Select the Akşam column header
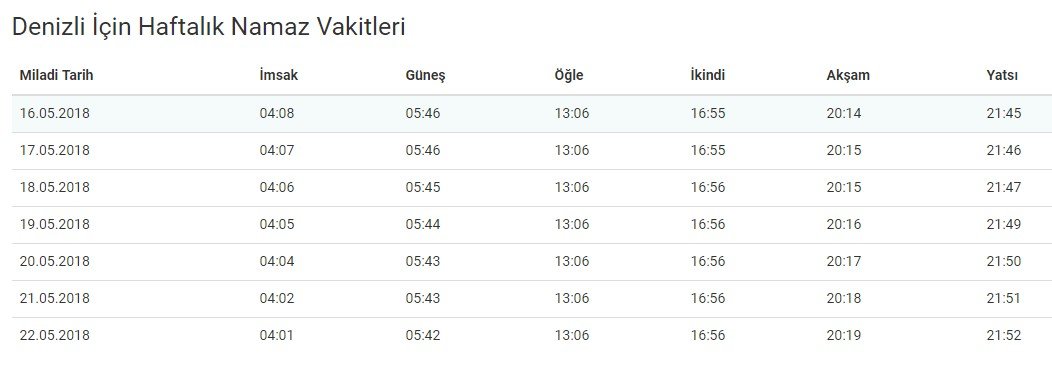Screen dimensions: 1052x365 (848, 75)
